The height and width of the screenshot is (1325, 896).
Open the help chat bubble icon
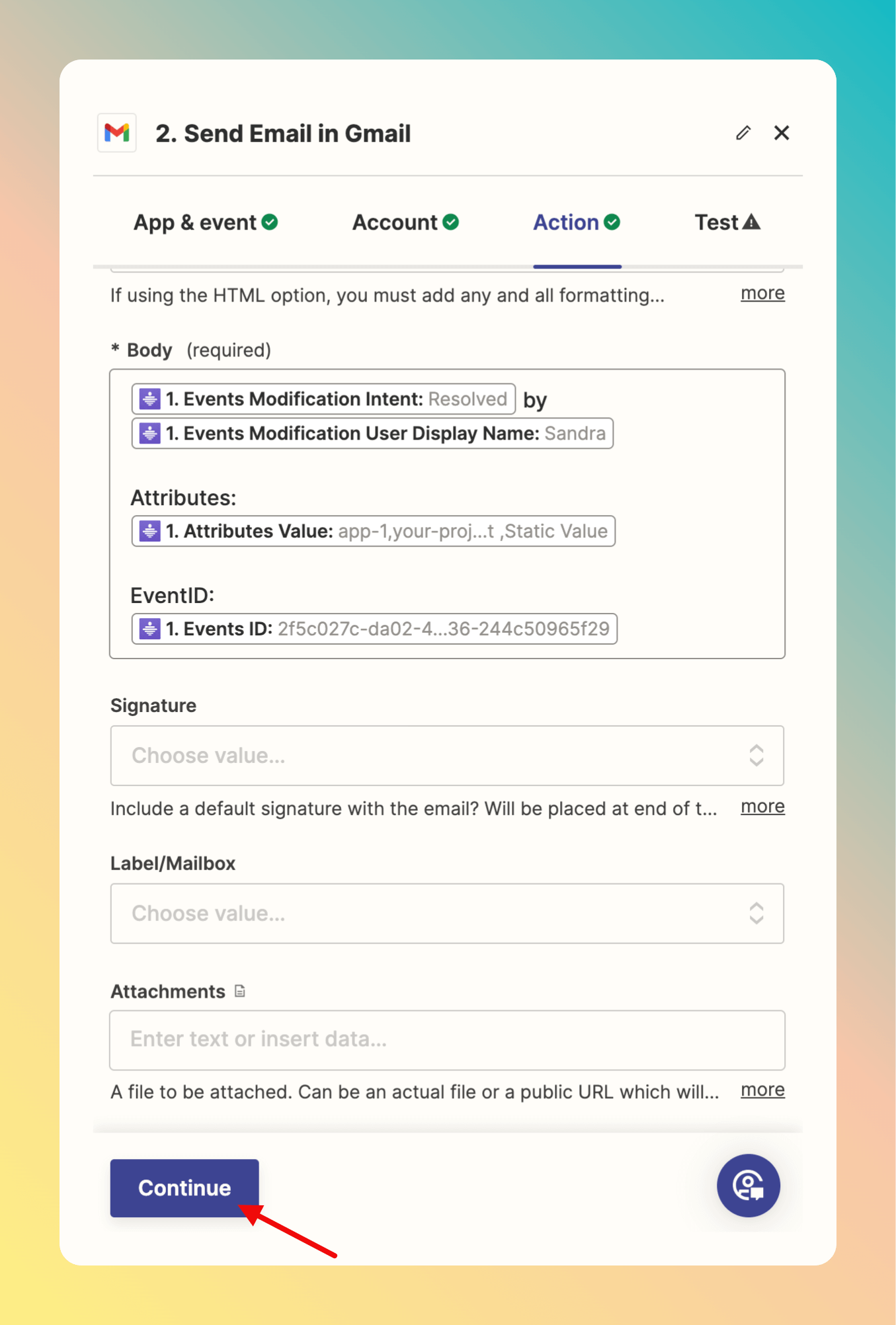[x=749, y=1185]
